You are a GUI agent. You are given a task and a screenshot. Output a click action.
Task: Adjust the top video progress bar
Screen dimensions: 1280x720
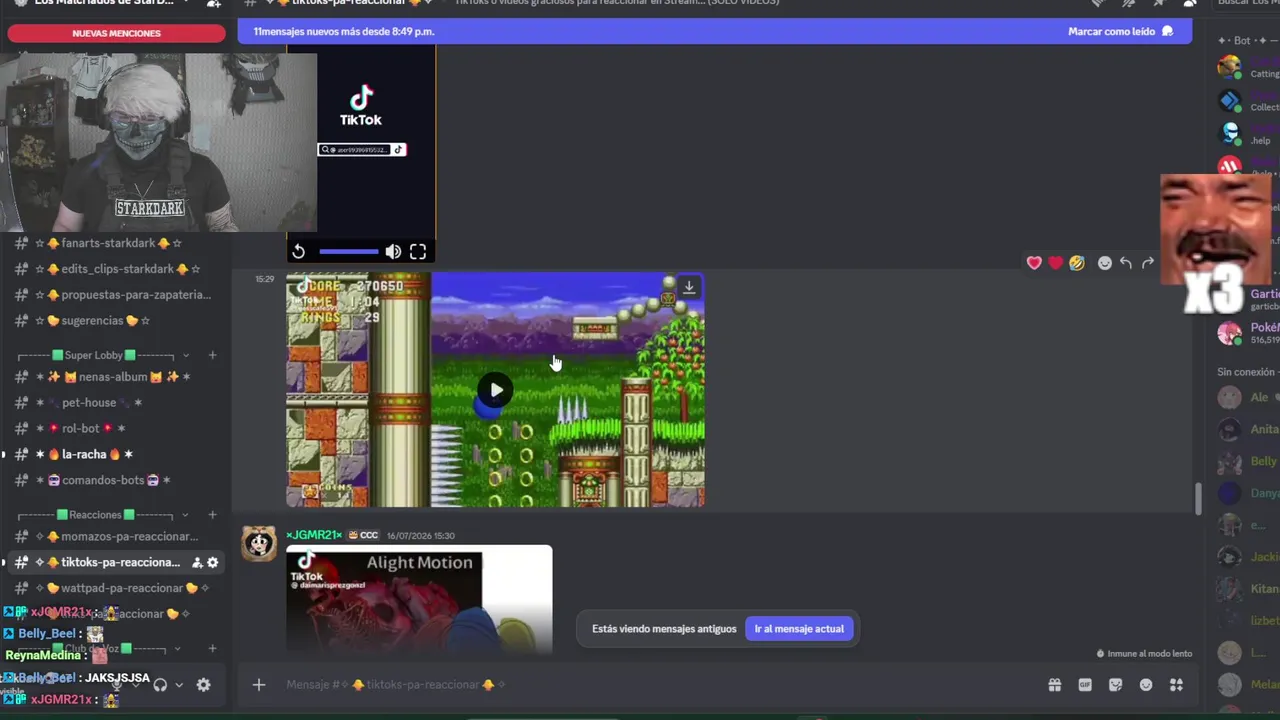pos(348,252)
